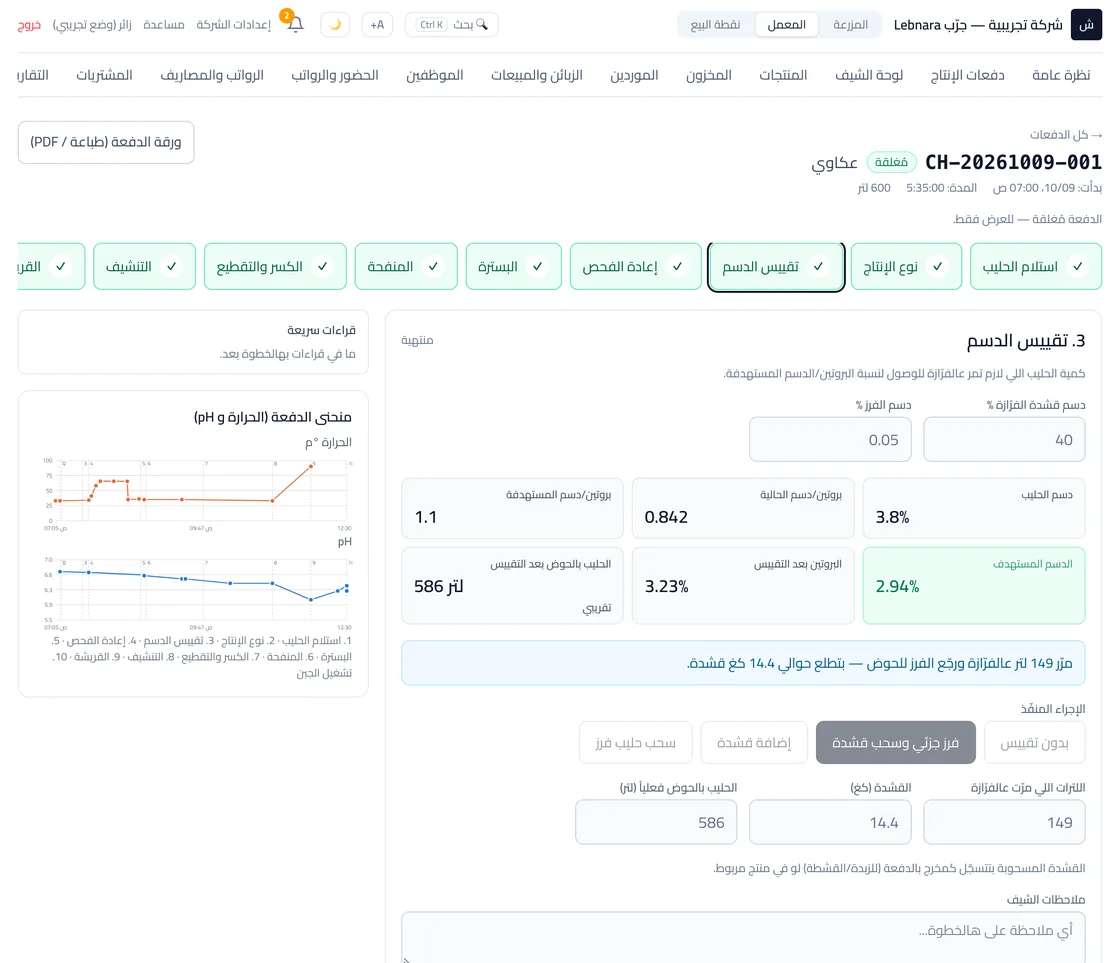Click the مغلقة status badge

click(891, 162)
